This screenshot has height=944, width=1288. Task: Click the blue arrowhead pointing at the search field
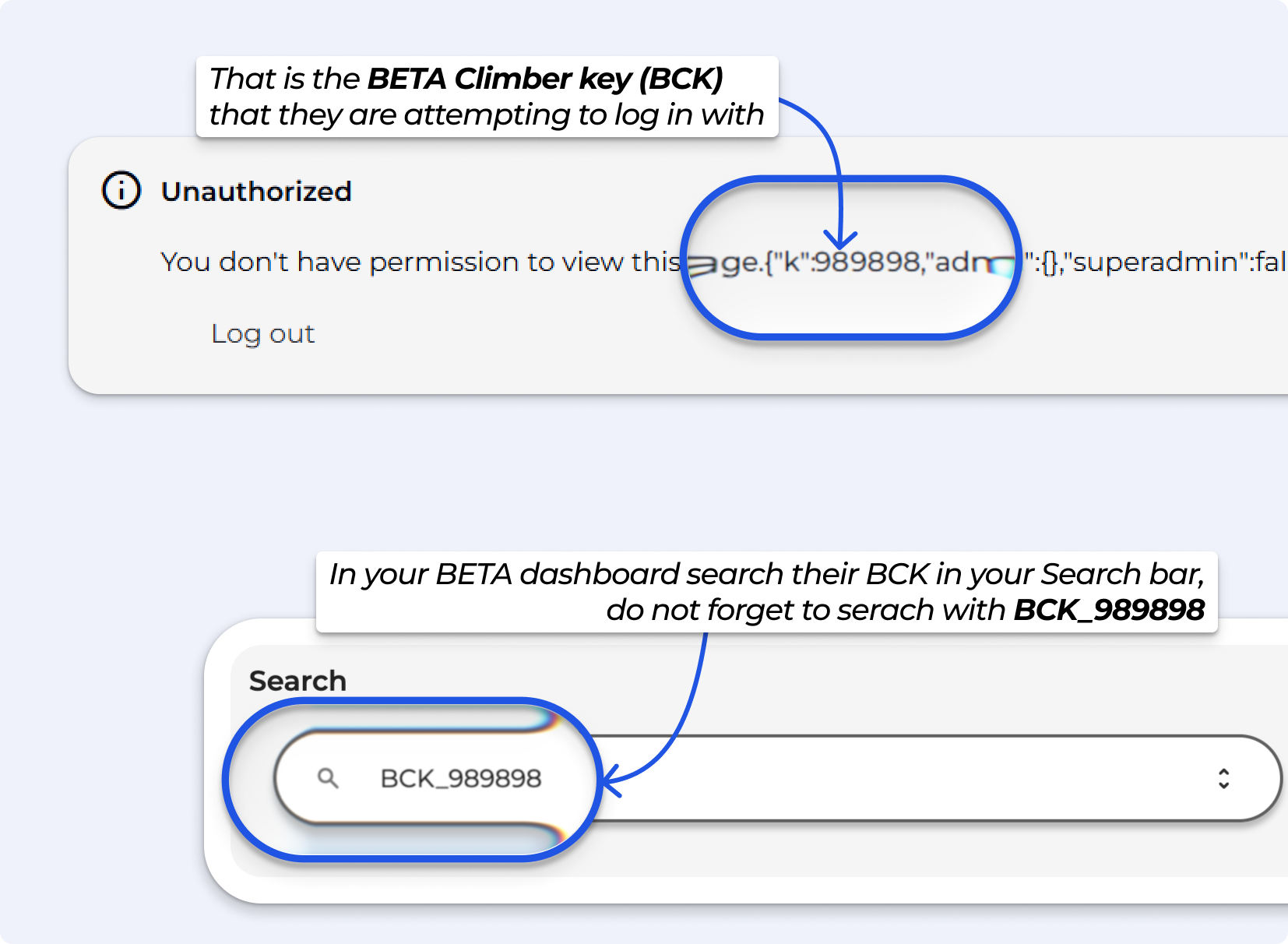point(611,780)
